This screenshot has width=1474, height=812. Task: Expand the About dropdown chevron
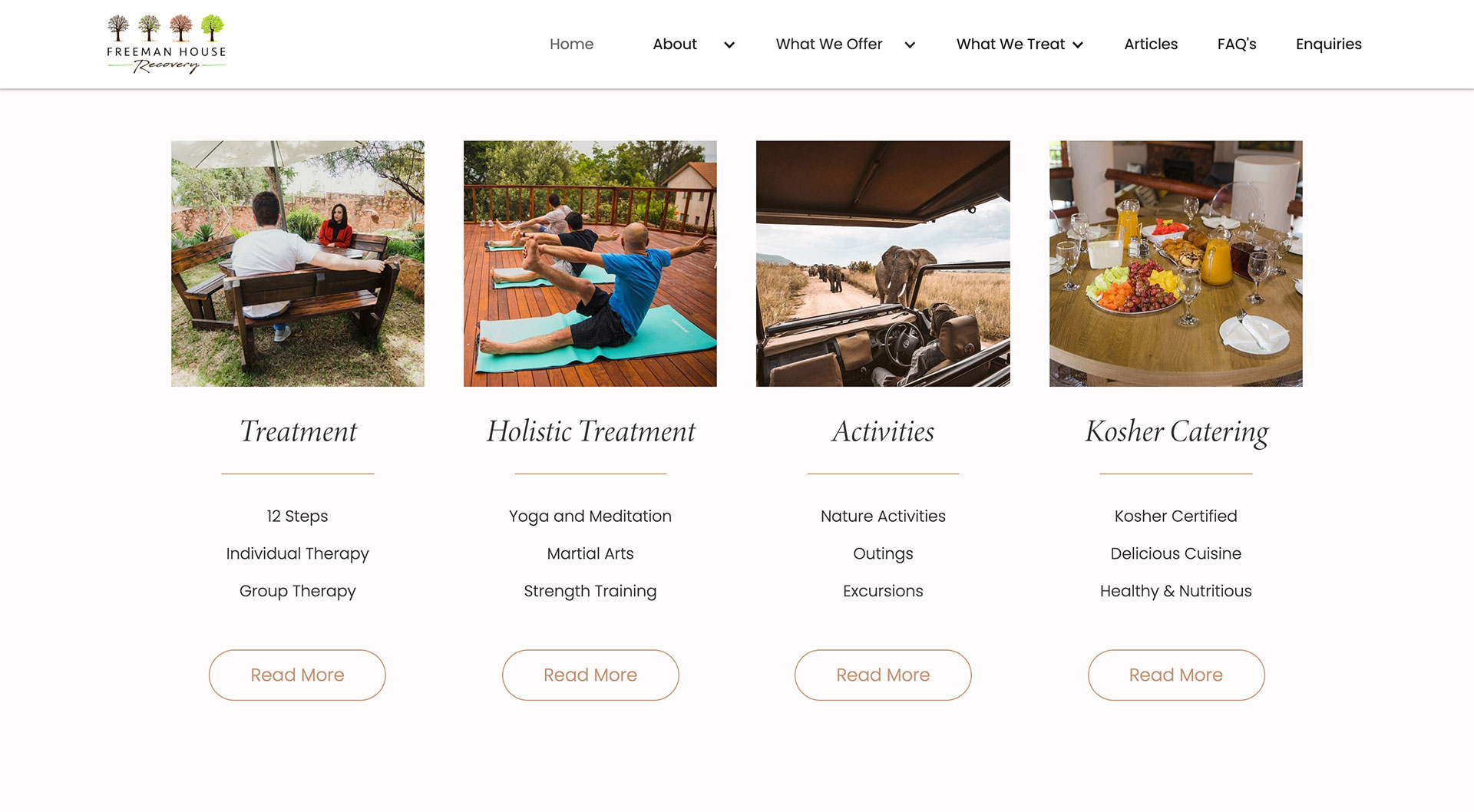[x=729, y=45]
